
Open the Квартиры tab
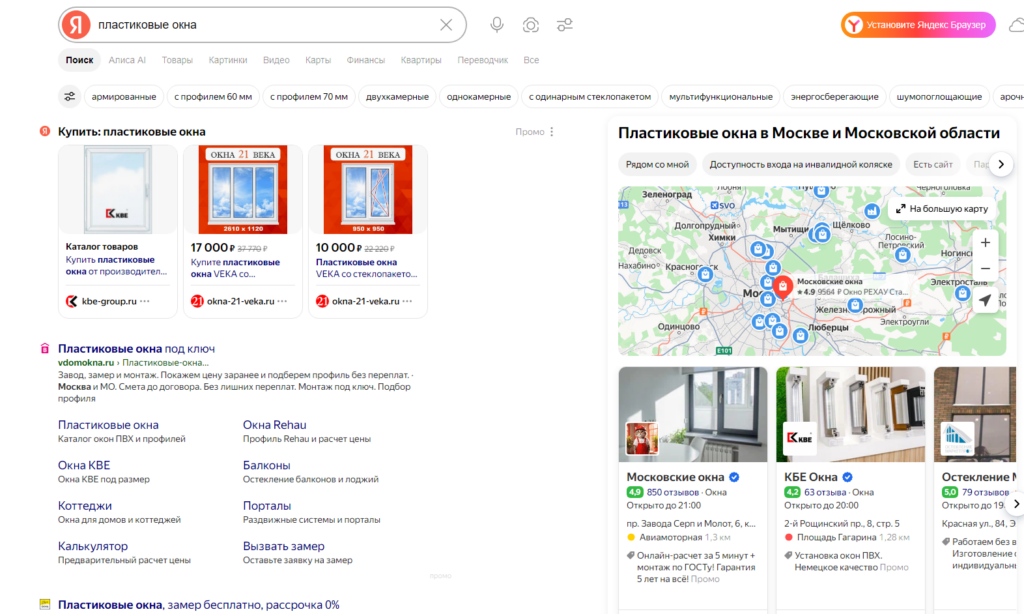[x=421, y=60]
